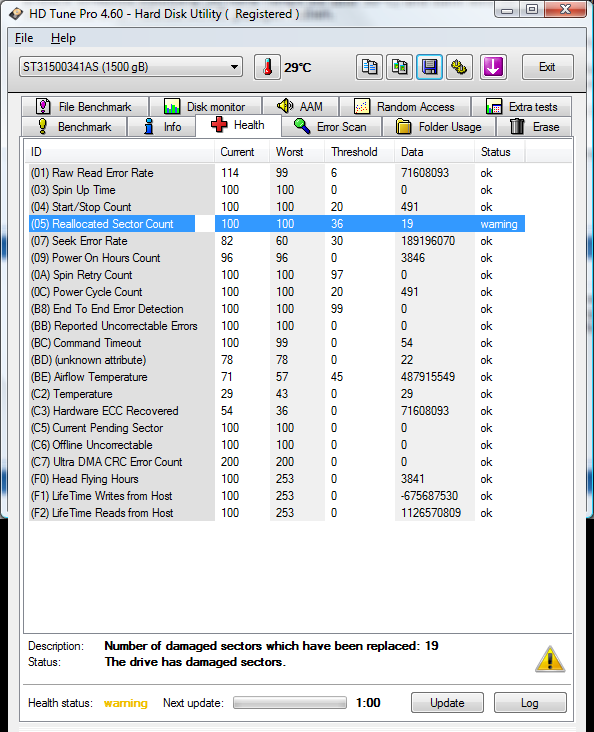
Task: Sort by the Worst column header
Action: click(297, 152)
